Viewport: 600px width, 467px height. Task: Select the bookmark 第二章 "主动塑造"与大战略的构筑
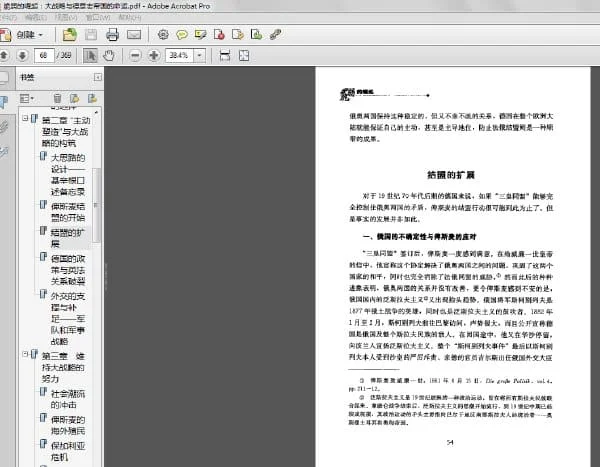click(x=65, y=132)
